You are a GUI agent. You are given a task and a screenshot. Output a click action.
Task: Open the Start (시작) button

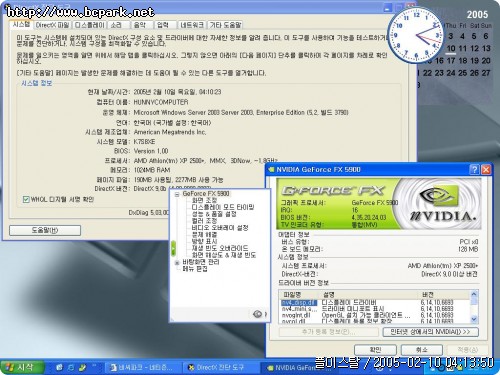coord(22,367)
